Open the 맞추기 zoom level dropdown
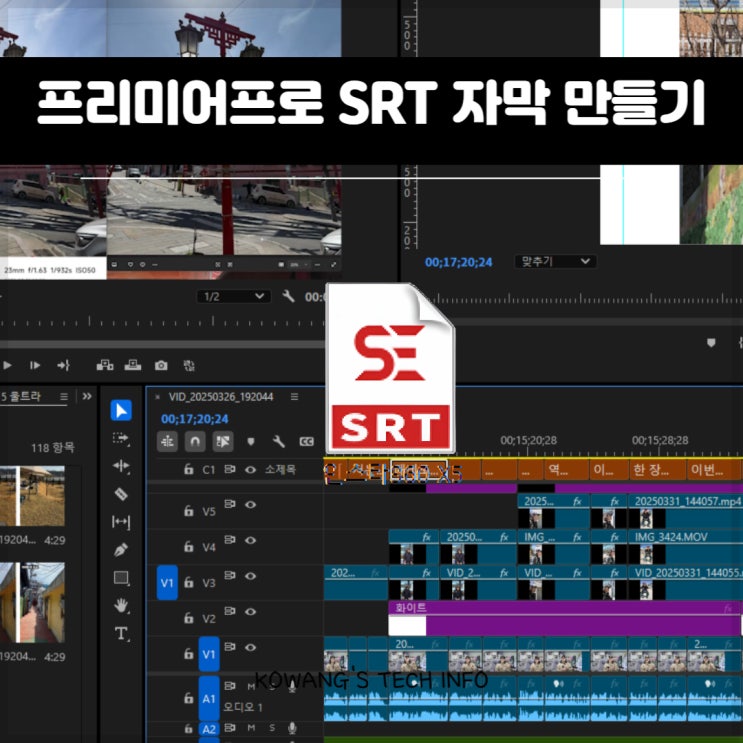Viewport: 743px width, 743px height. pos(555,261)
